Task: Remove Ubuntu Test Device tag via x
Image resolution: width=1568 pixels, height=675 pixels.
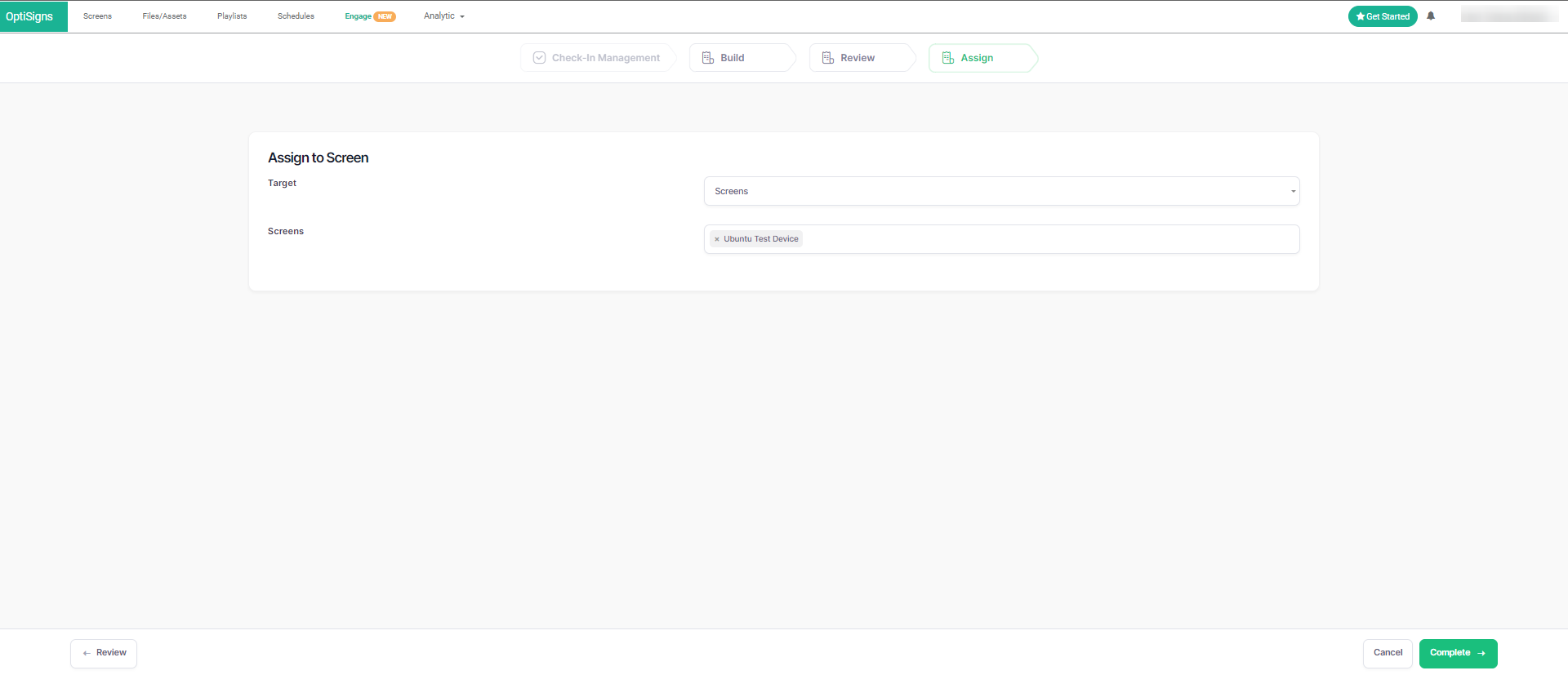Action: [x=717, y=239]
